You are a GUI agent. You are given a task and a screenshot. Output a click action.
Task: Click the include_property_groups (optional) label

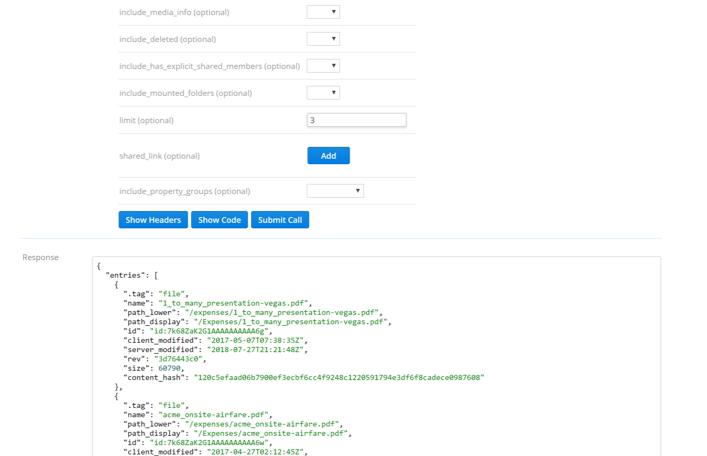click(x=184, y=191)
